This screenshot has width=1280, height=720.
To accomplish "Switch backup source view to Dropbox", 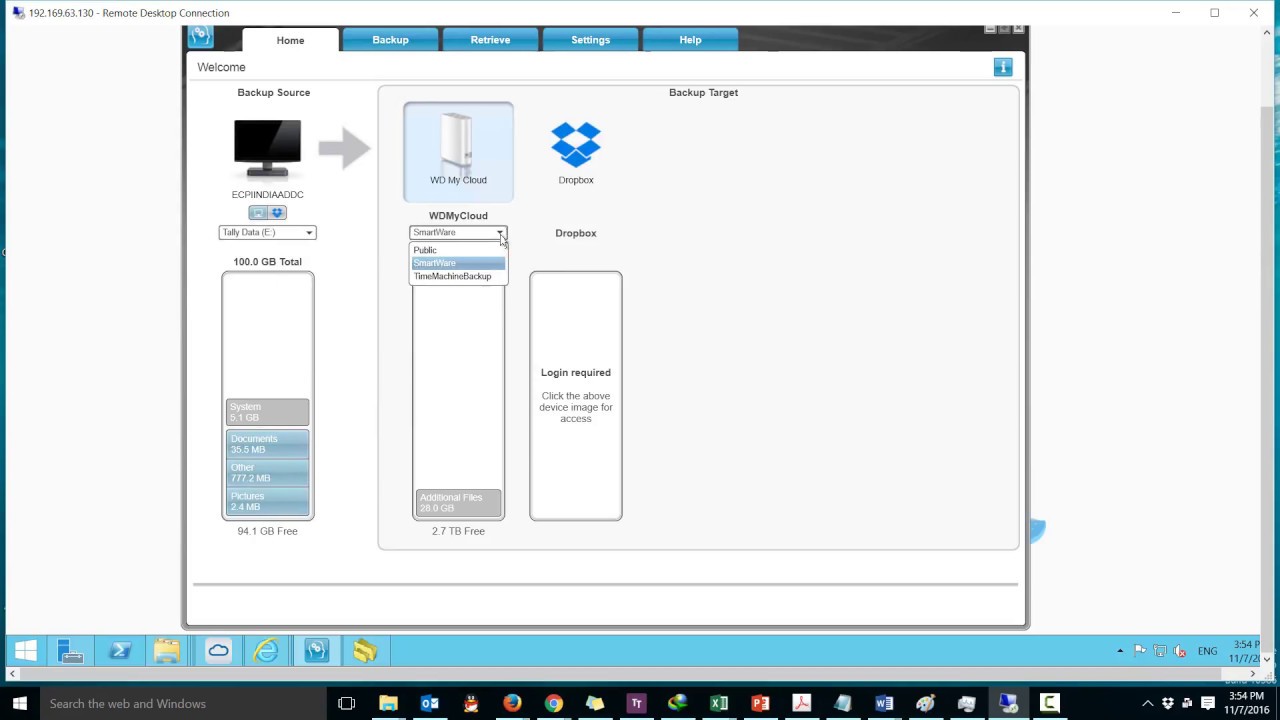I will coord(276,212).
